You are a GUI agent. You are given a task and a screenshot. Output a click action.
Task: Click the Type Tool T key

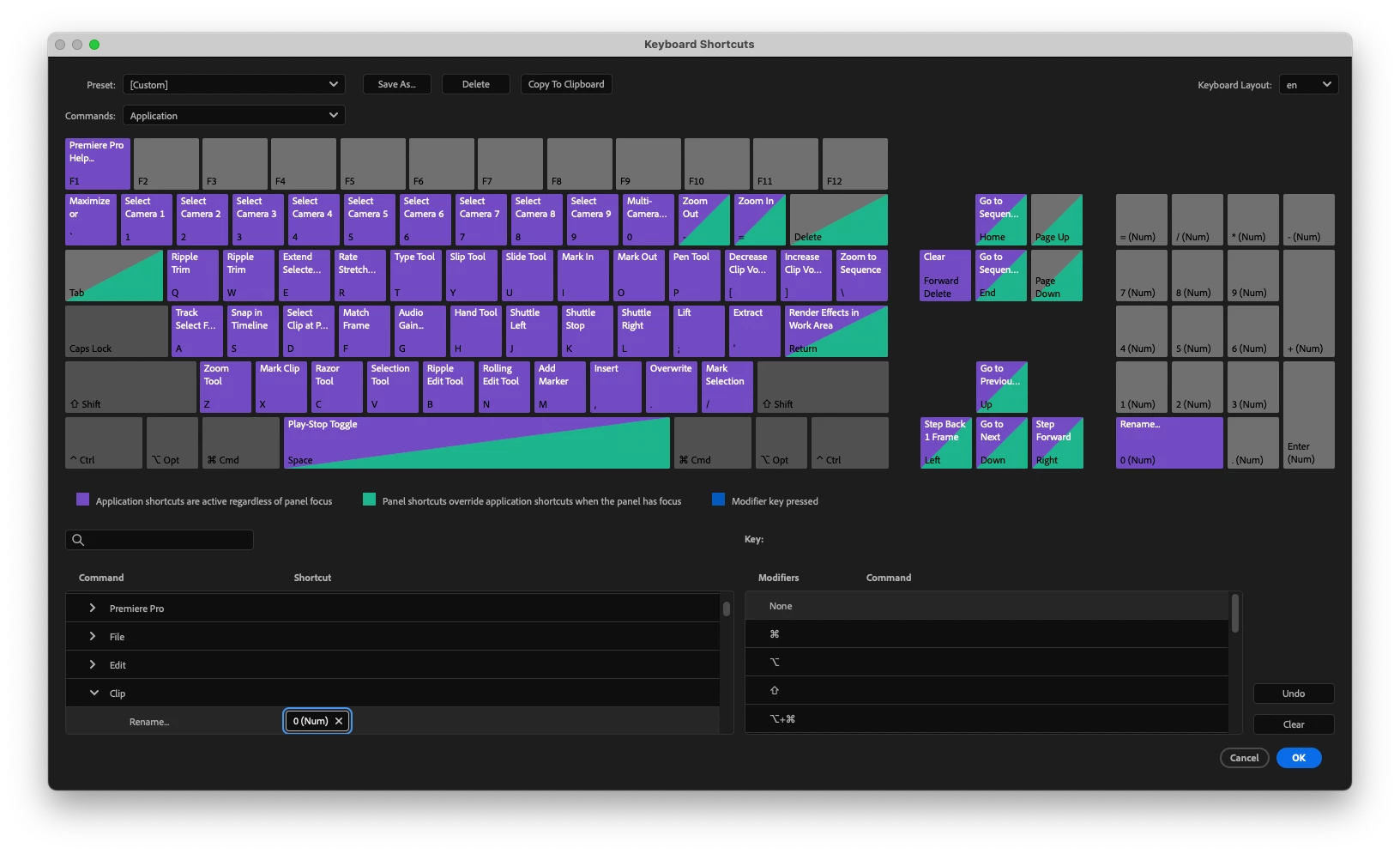(416, 276)
